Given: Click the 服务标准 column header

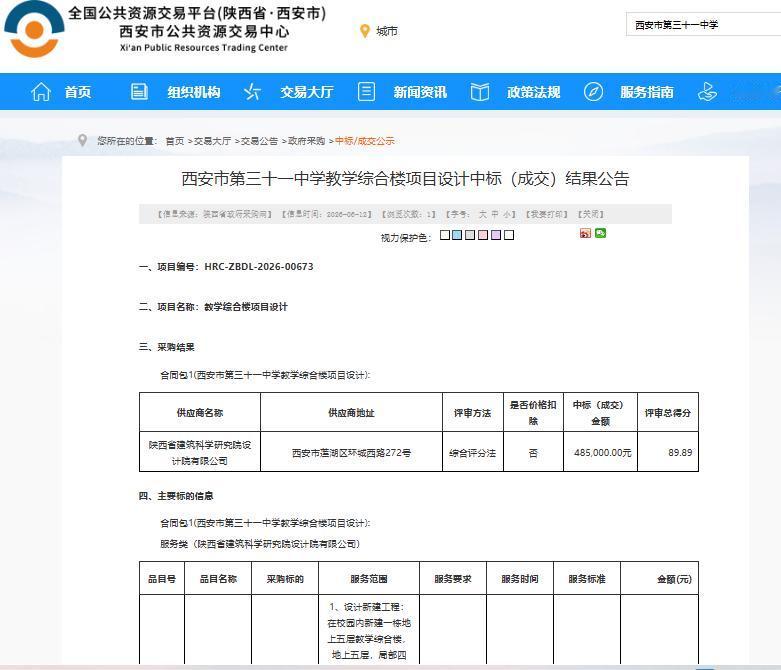Looking at the screenshot, I should pos(587,579).
